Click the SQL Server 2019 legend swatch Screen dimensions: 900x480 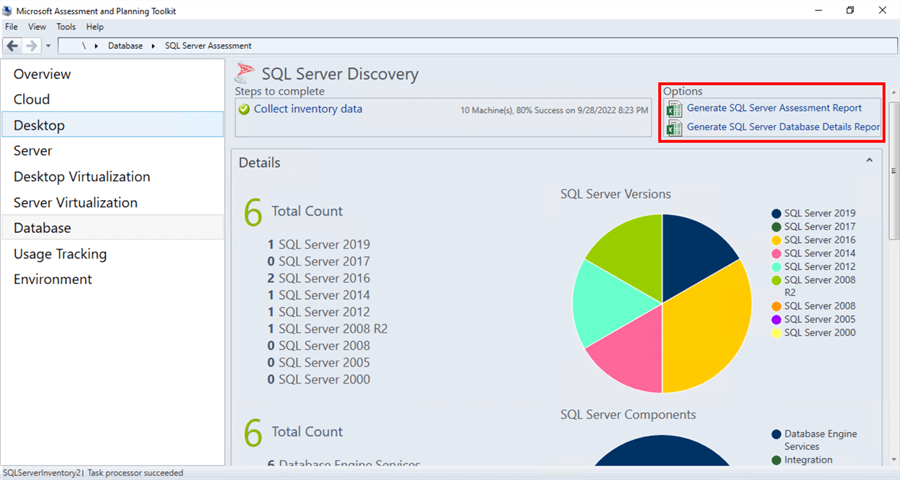click(x=776, y=214)
